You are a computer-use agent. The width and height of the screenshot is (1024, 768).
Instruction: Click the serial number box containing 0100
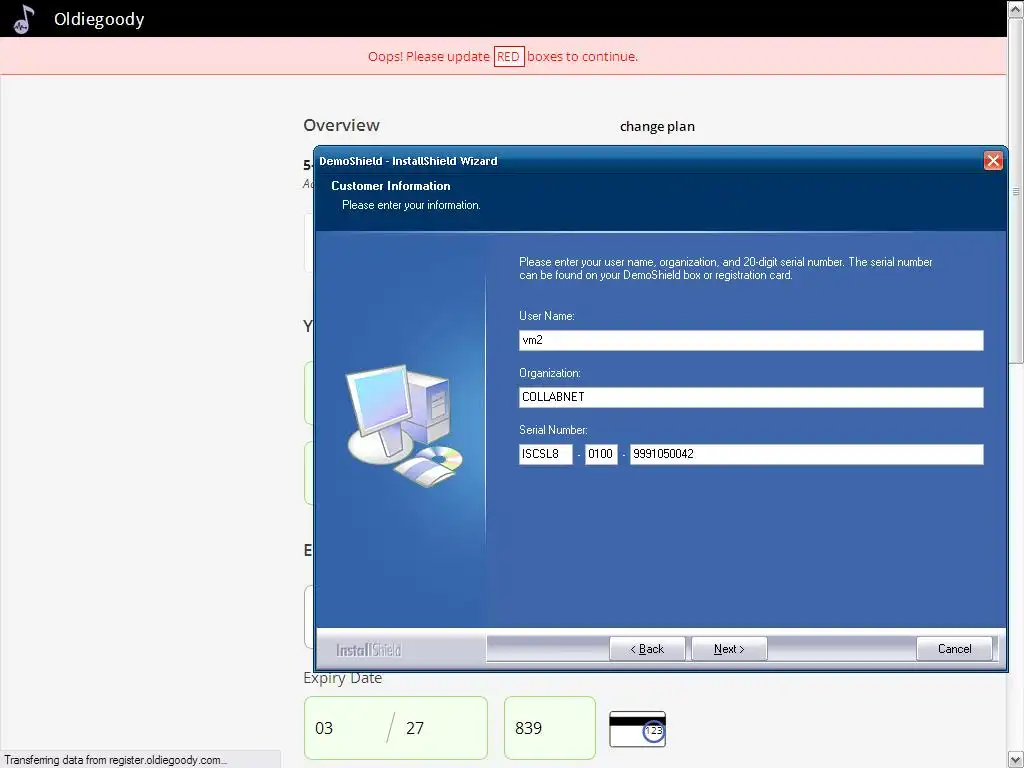coord(601,454)
